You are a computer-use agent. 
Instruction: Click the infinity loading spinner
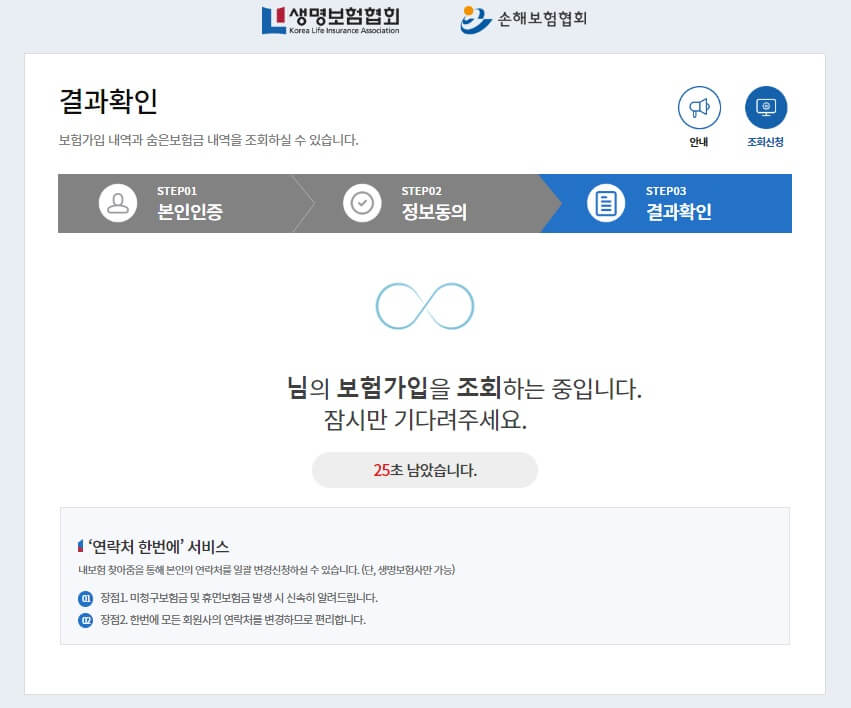[x=425, y=305]
